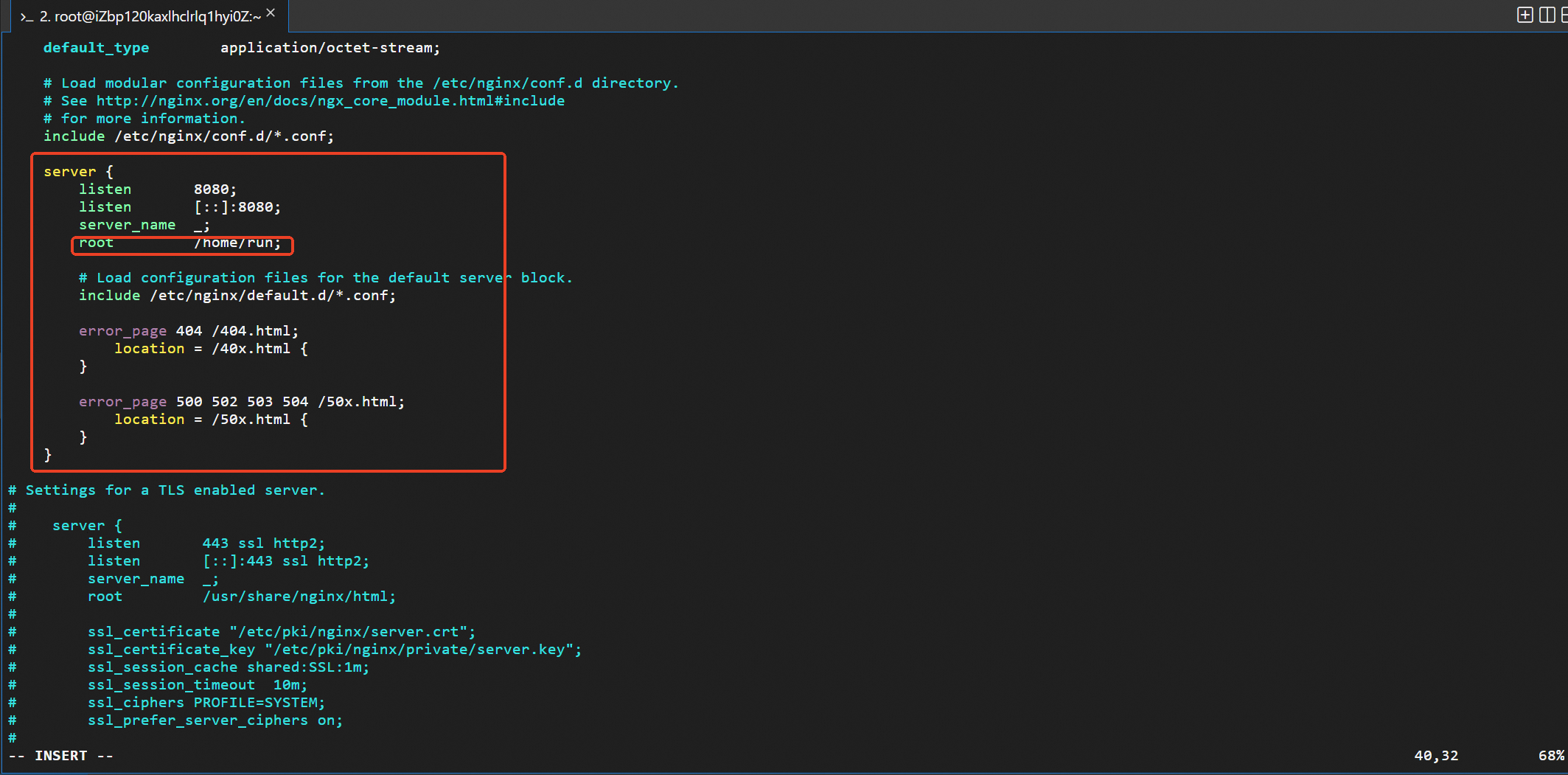Click '# Settings for a TLS enabled server.'
The image size is (1568, 775).
pyautogui.click(x=167, y=490)
